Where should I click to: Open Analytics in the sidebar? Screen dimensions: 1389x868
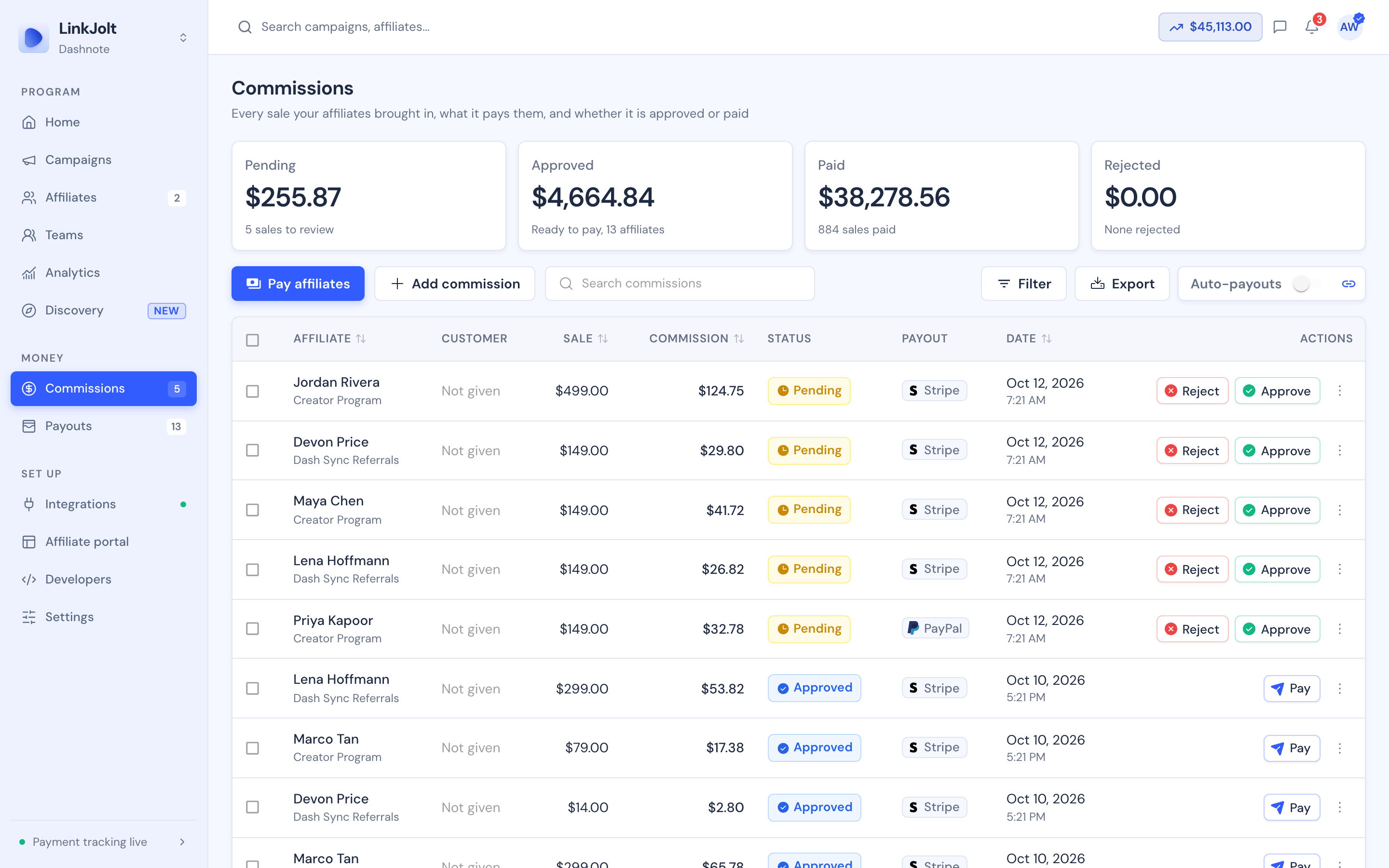tap(103, 272)
